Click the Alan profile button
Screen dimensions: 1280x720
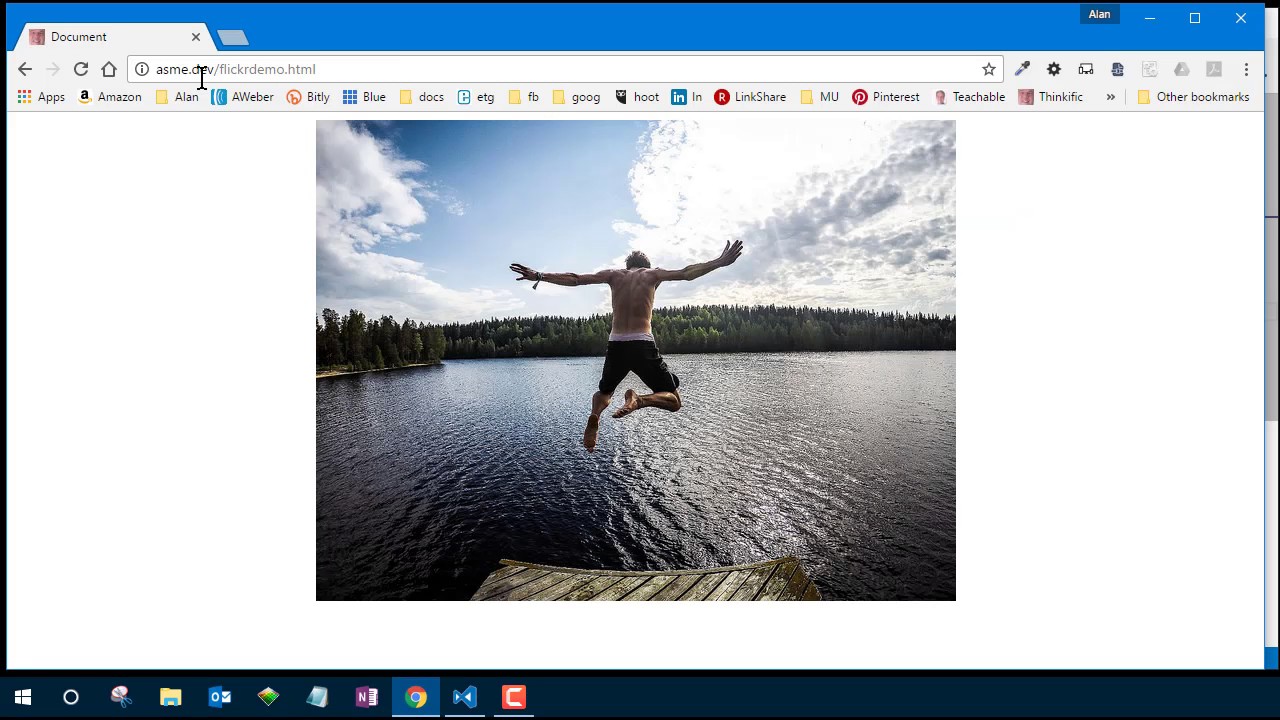(1099, 14)
